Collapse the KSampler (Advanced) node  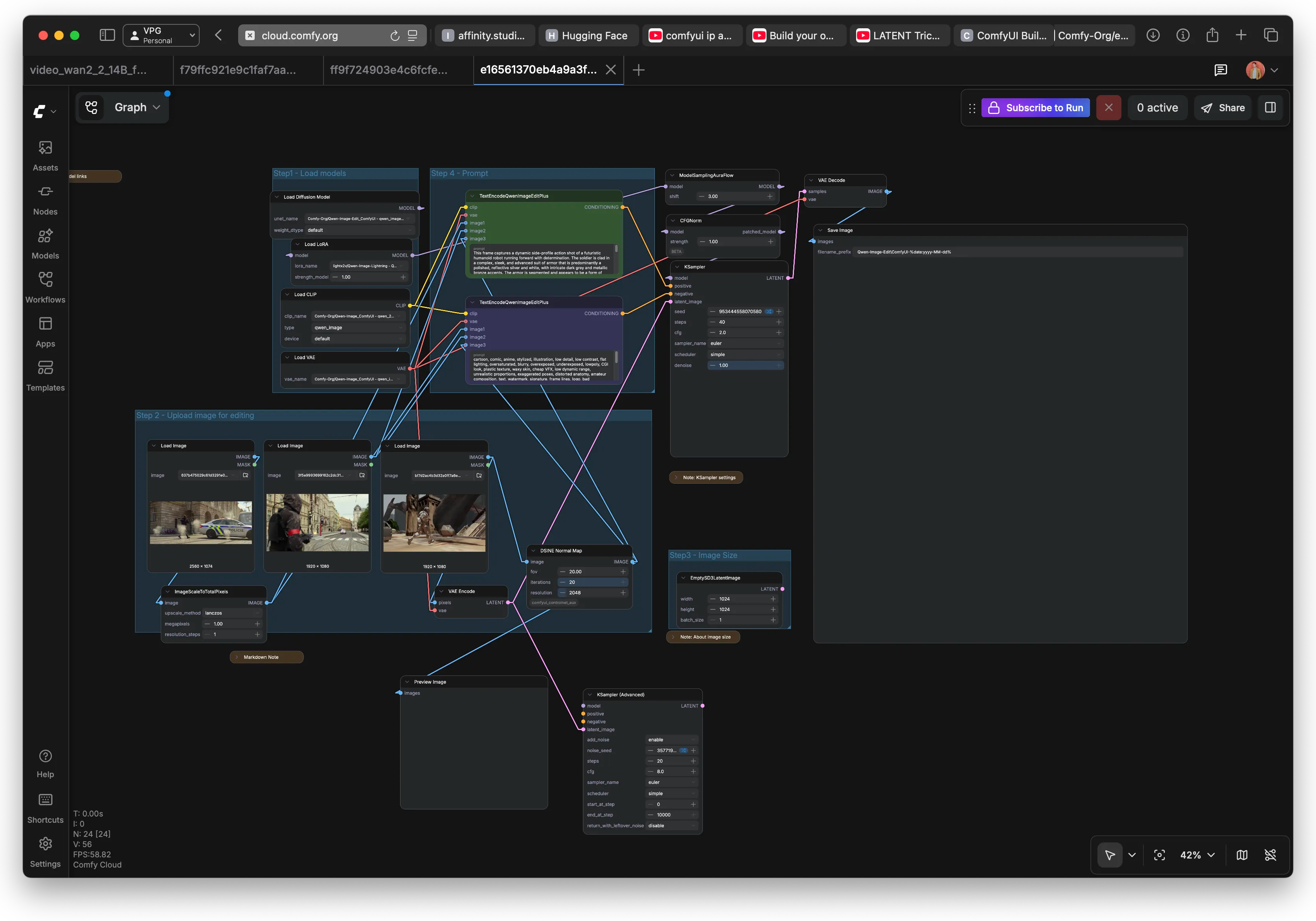coord(590,695)
